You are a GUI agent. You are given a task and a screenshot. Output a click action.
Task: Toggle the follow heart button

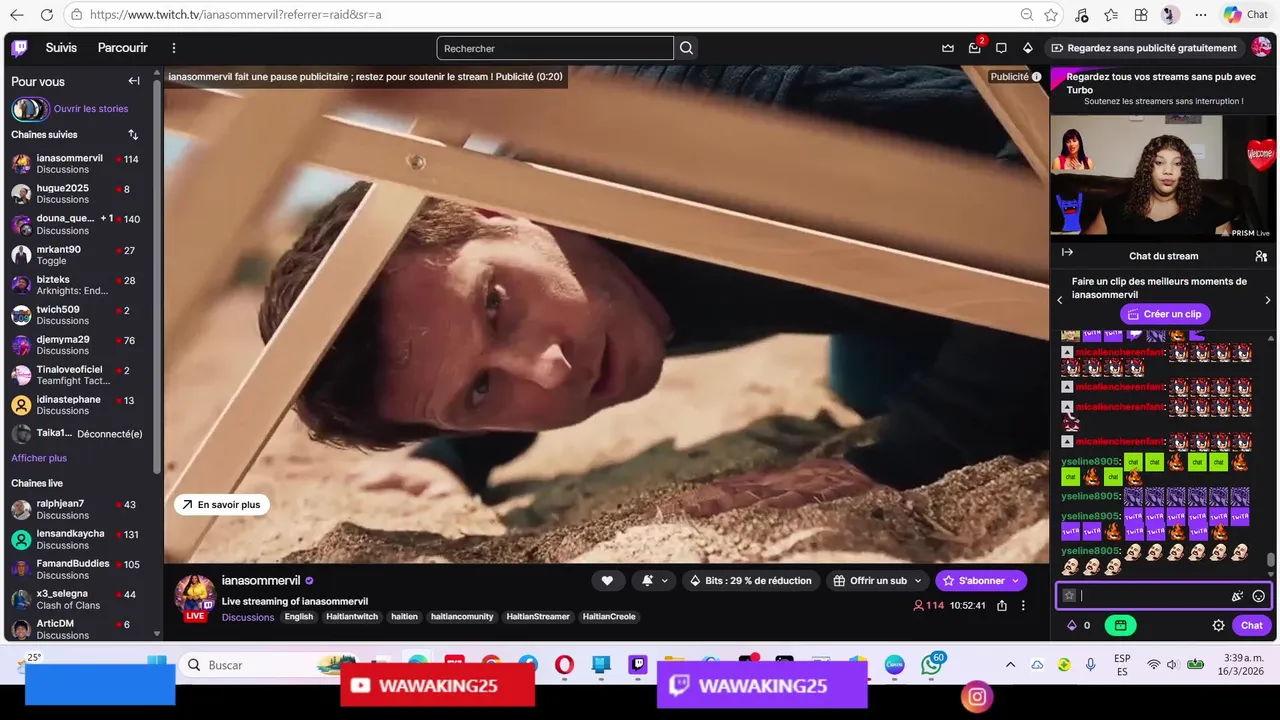point(607,581)
